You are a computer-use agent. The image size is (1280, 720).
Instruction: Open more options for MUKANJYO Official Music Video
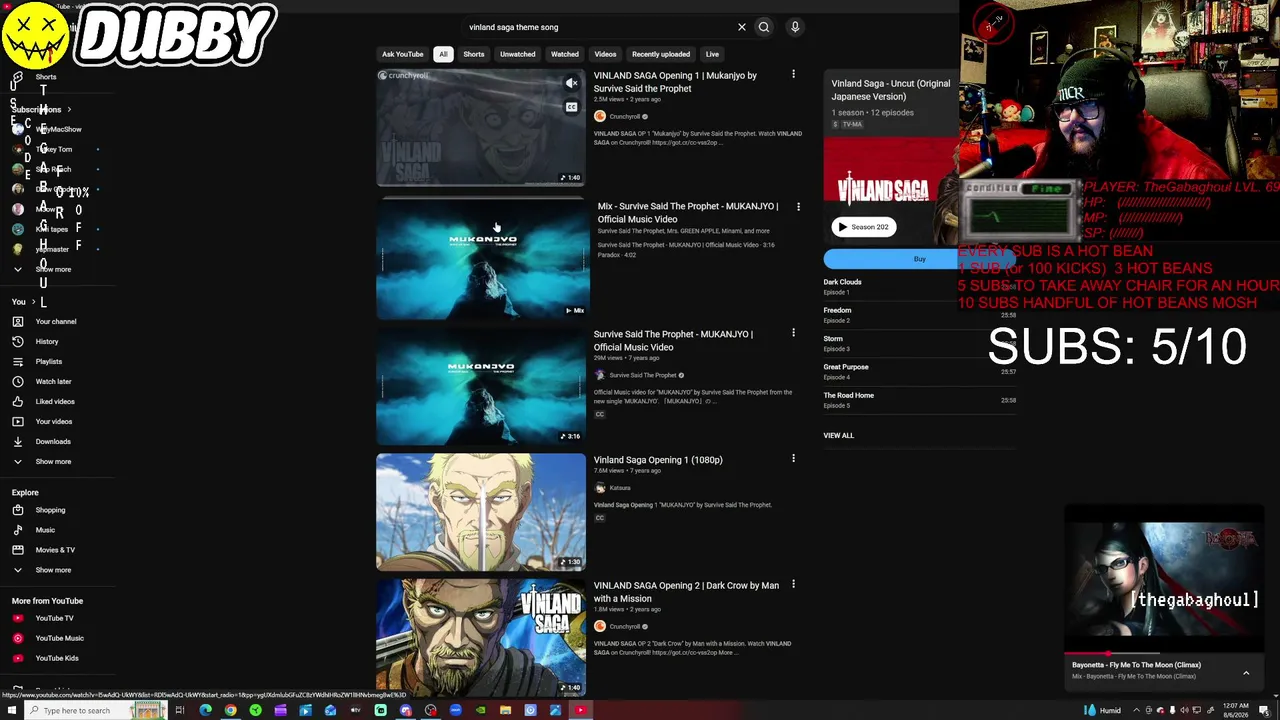tap(793, 333)
